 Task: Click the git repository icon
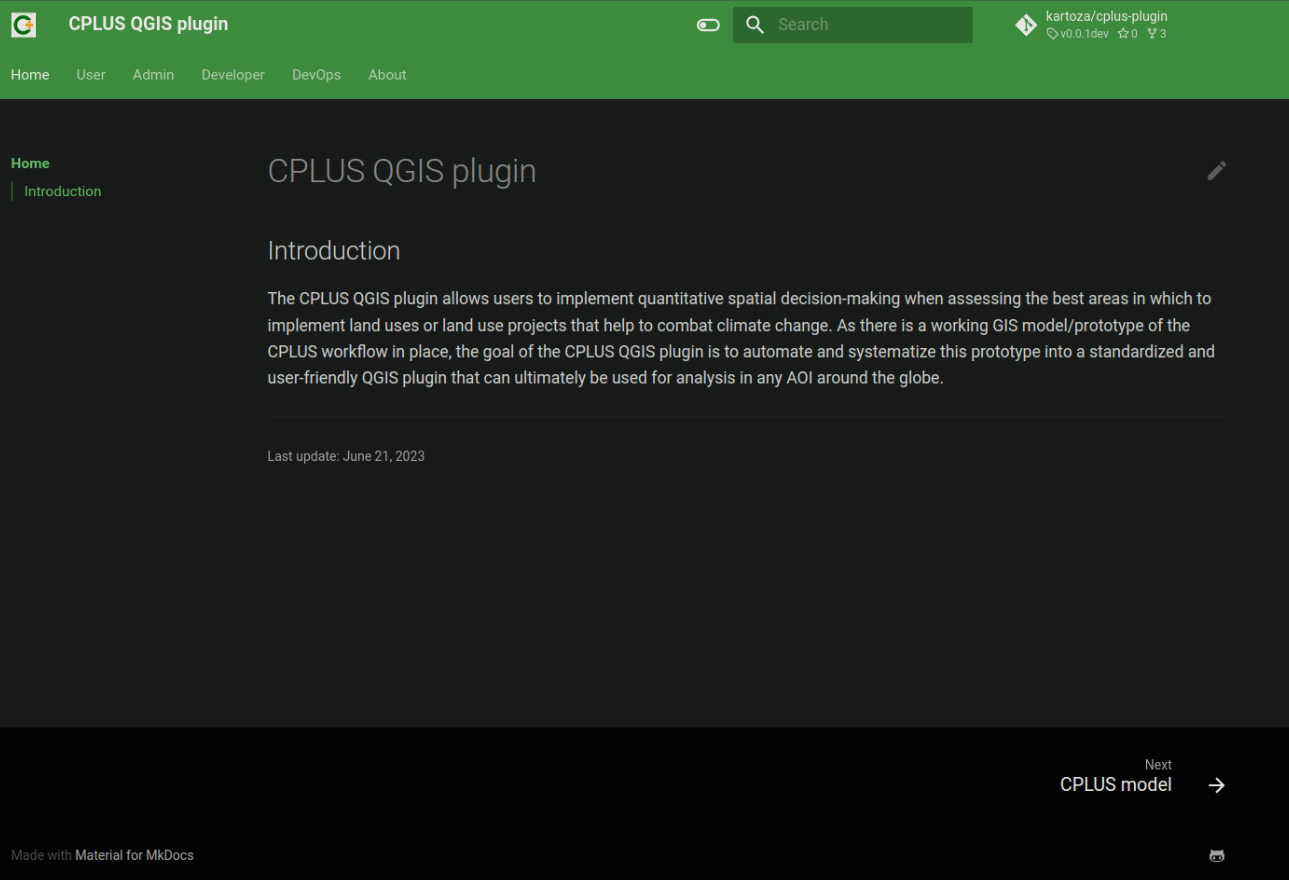[x=1026, y=25]
